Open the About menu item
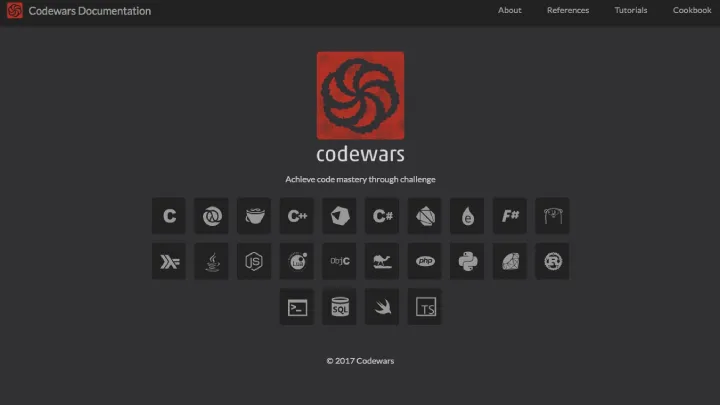Viewport: 720px width, 405px height. [x=510, y=10]
